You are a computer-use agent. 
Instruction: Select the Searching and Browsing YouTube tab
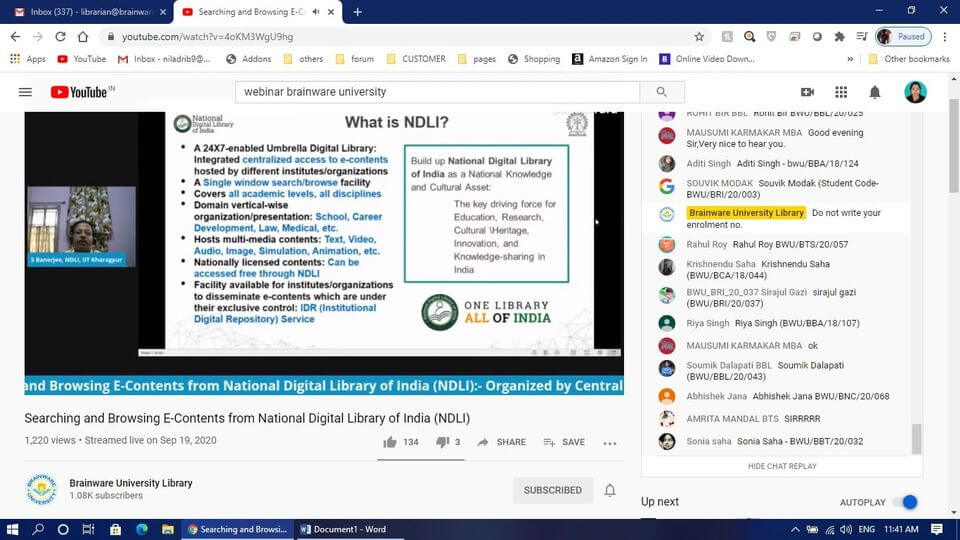coord(251,12)
